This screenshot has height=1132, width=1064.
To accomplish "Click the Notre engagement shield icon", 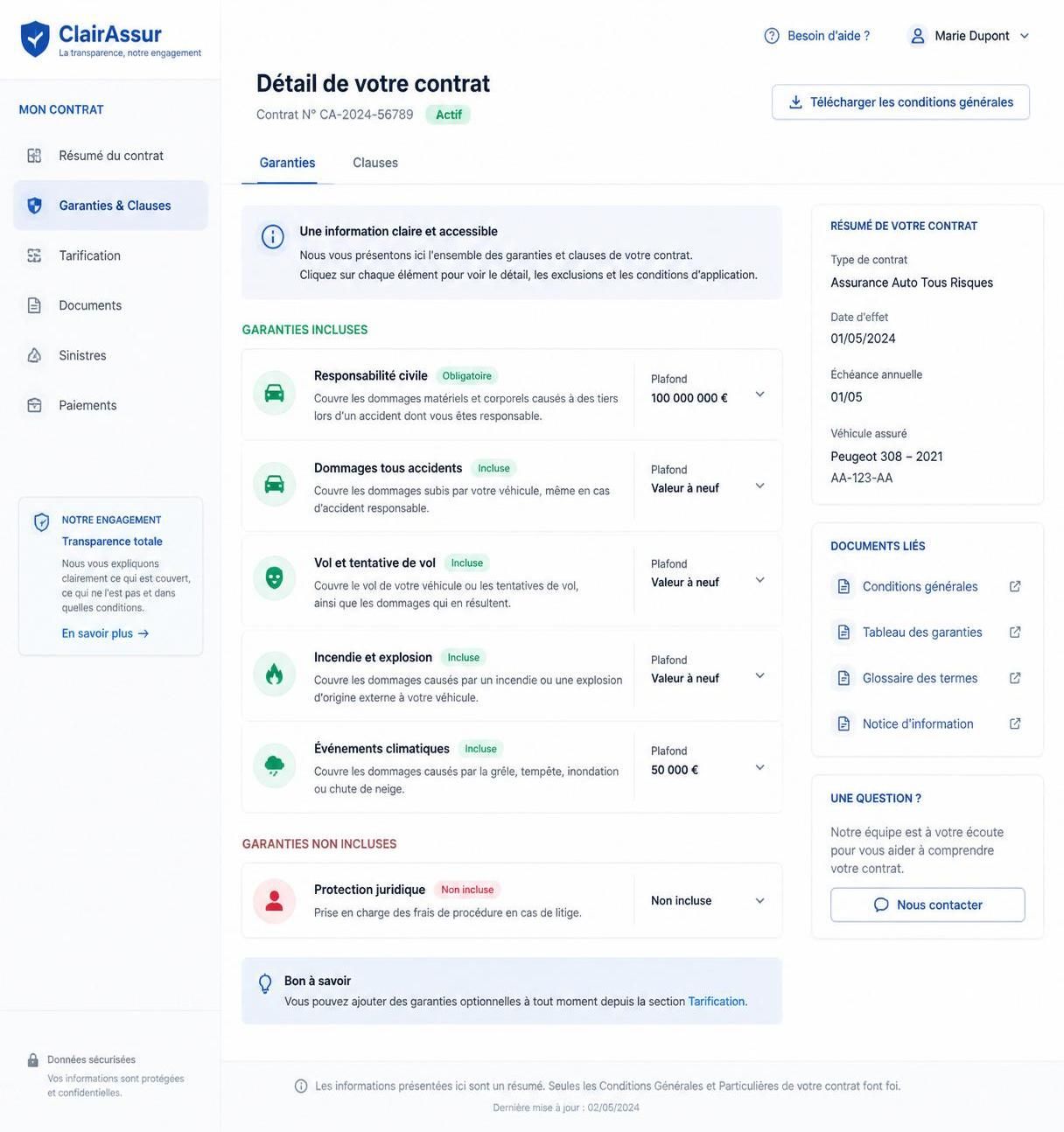I will point(41,522).
